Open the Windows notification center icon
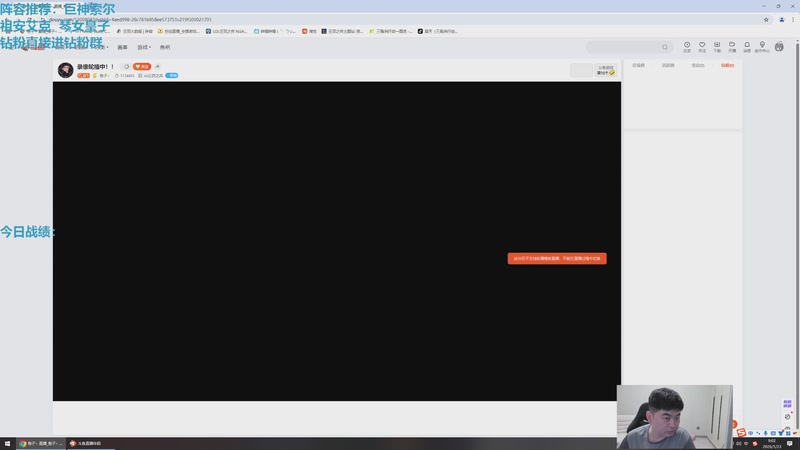The width and height of the screenshot is (800, 450). tap(790, 443)
